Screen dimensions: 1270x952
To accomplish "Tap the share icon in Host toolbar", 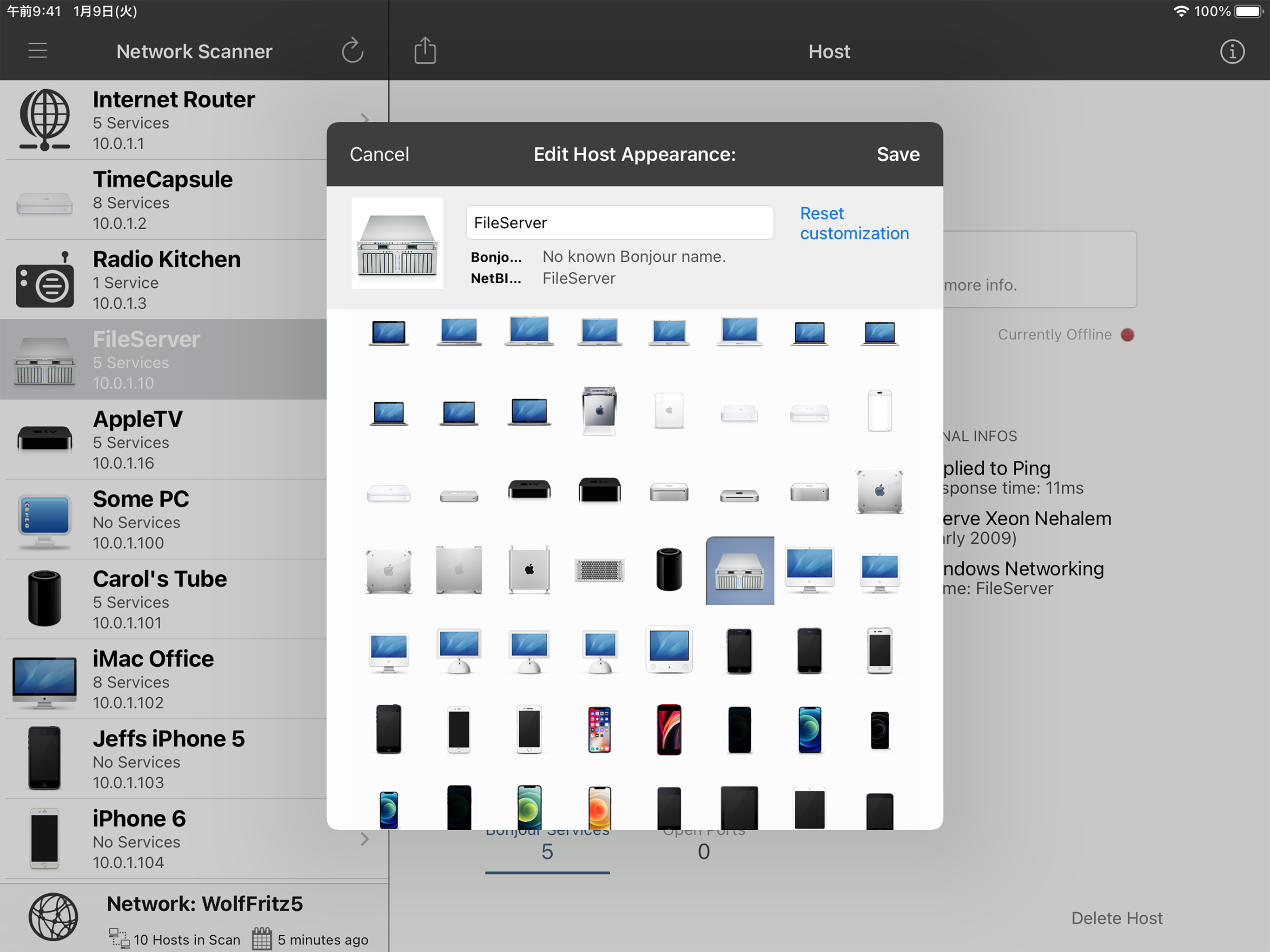I will point(425,51).
